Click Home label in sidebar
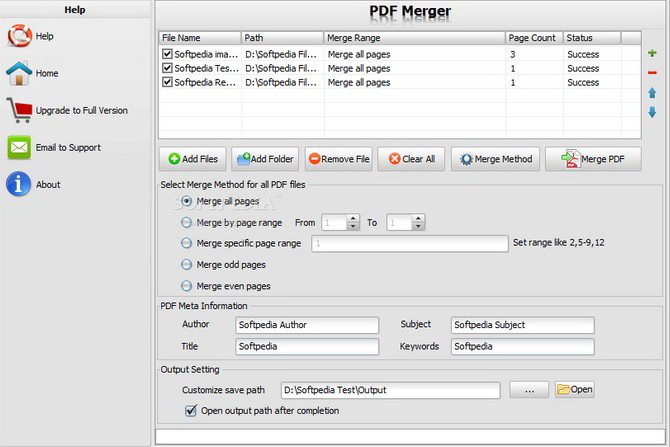Viewport: 670px width, 447px height. 47,74
